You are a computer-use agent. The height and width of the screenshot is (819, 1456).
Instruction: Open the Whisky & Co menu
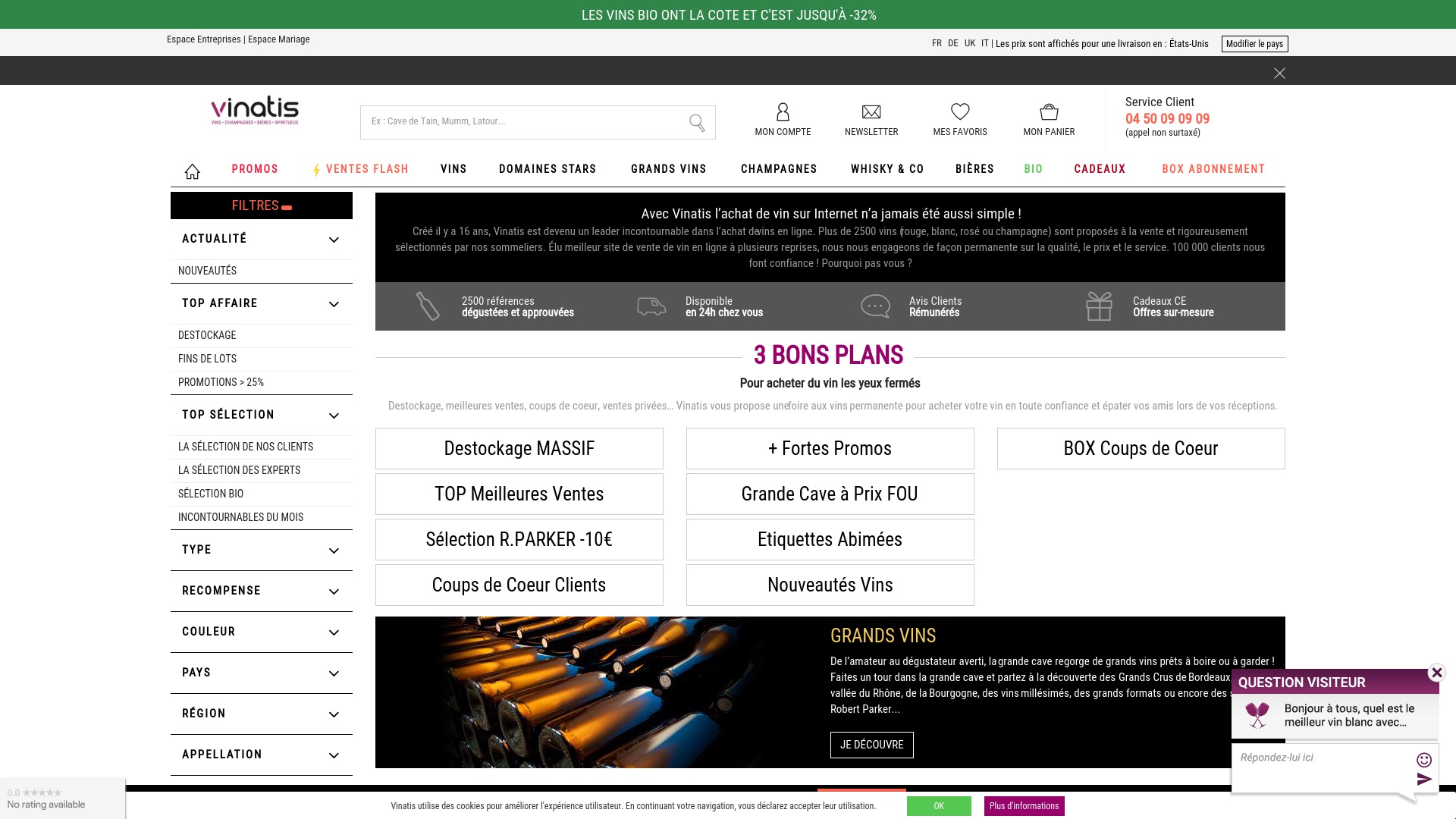click(x=887, y=169)
